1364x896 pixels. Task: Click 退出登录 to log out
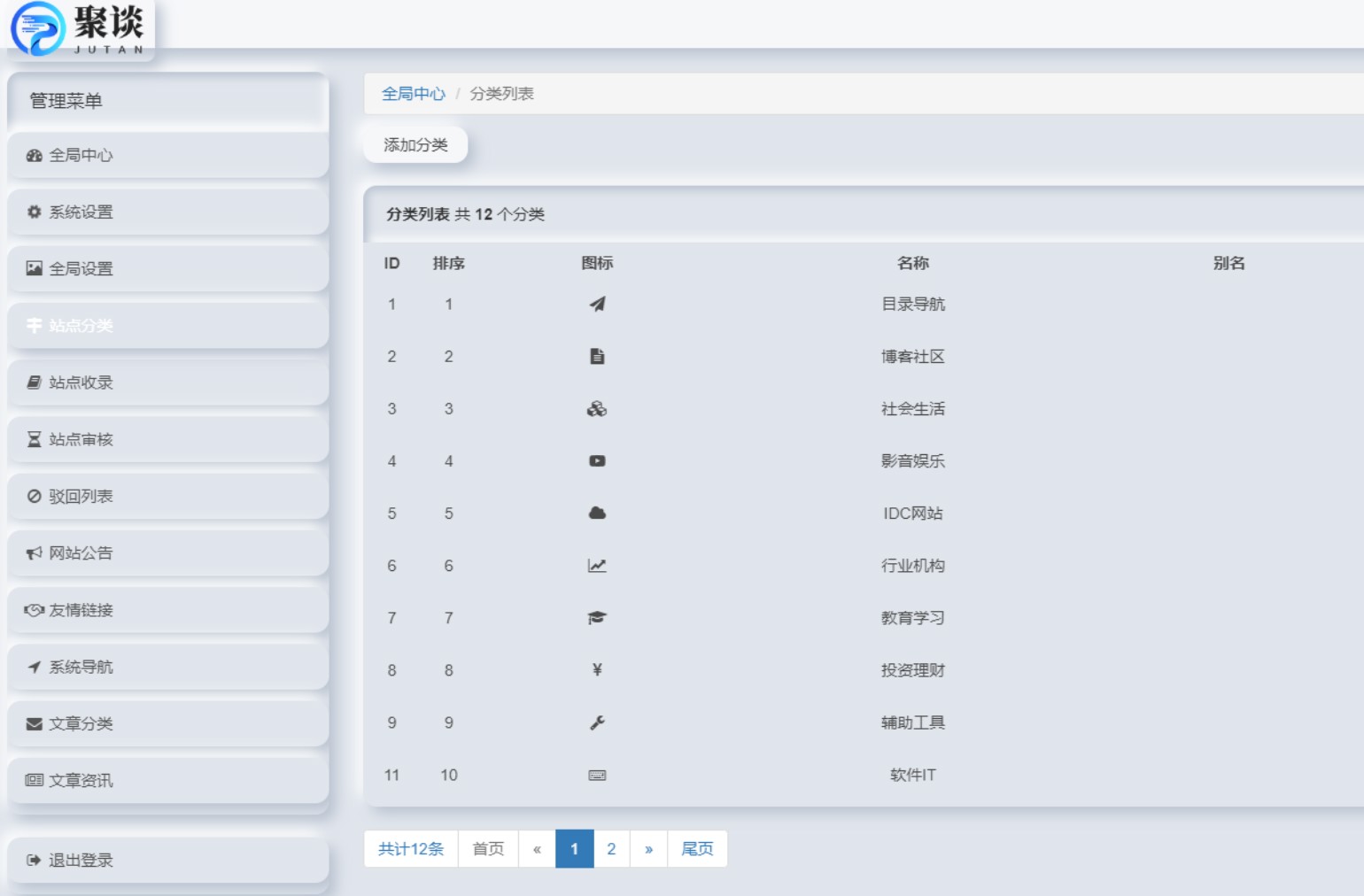click(79, 858)
